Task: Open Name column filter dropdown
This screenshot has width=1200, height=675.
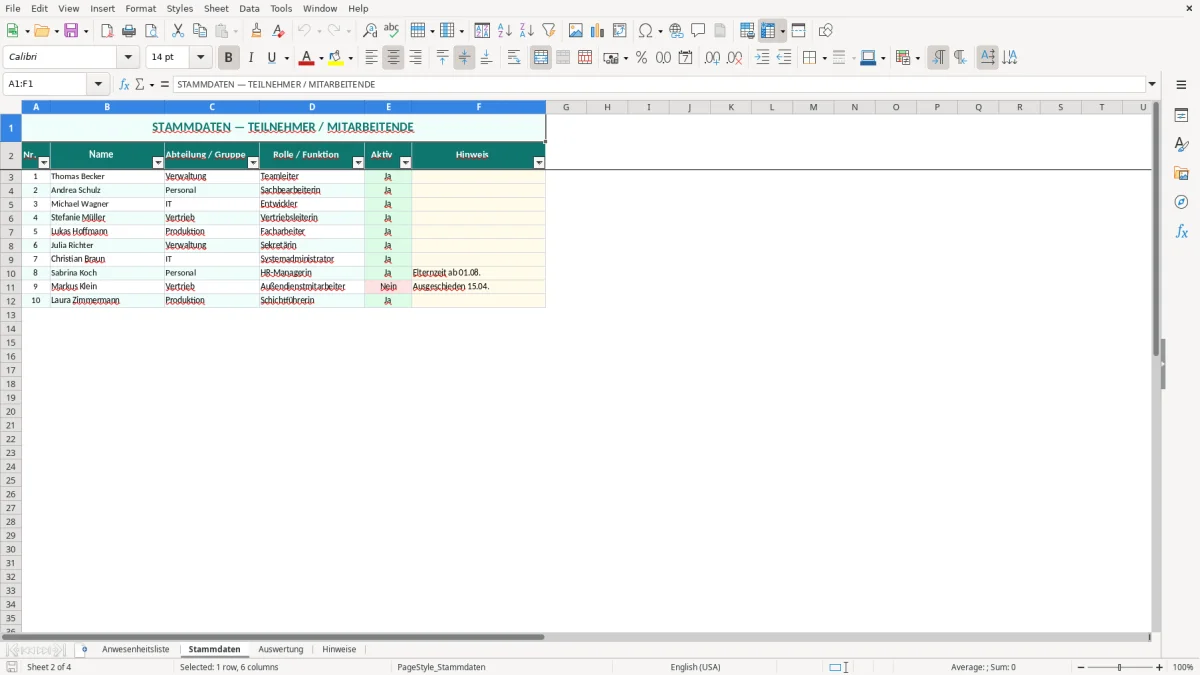Action: pos(157,163)
